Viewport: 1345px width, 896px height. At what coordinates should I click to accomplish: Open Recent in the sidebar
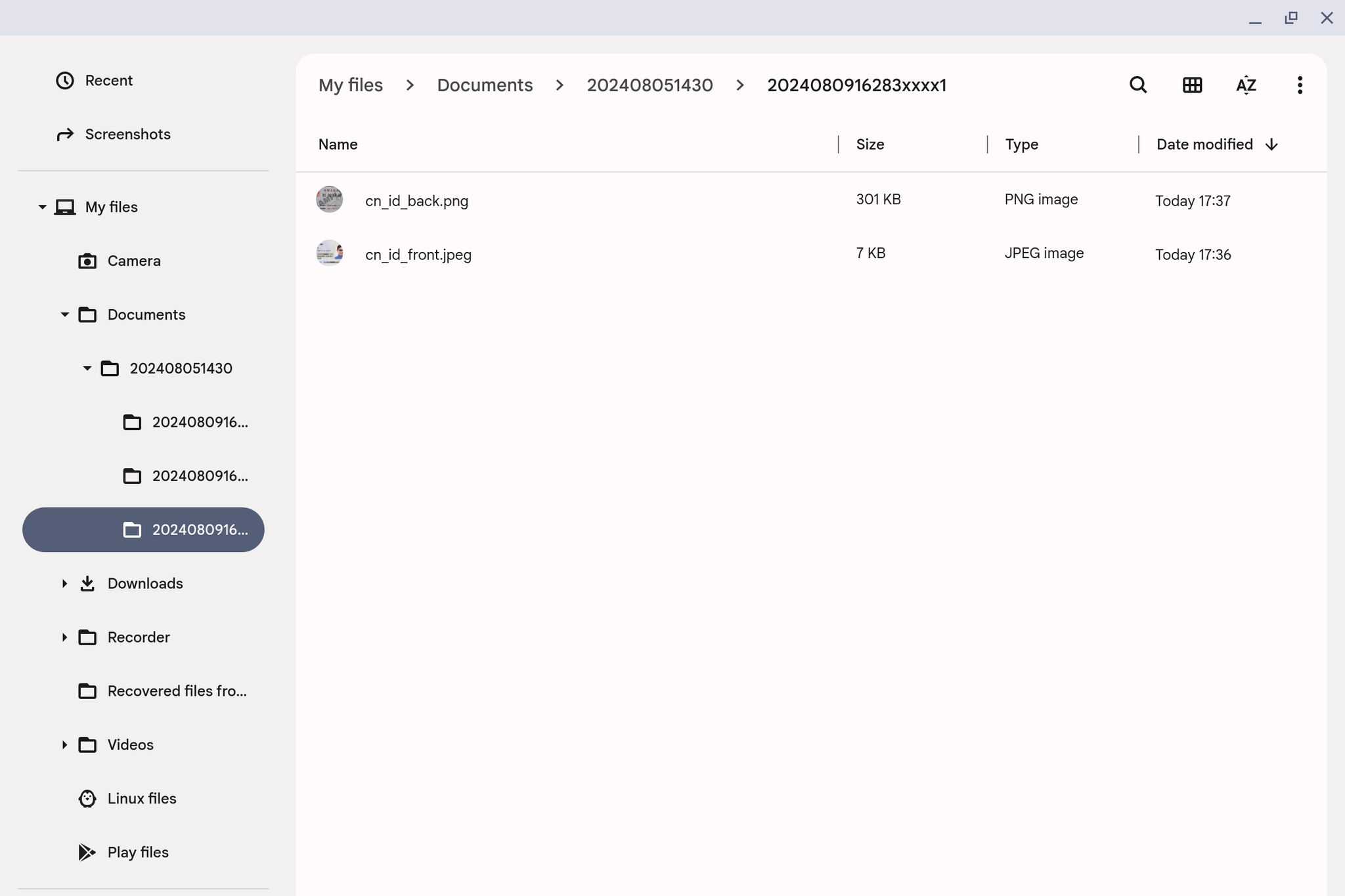108,81
